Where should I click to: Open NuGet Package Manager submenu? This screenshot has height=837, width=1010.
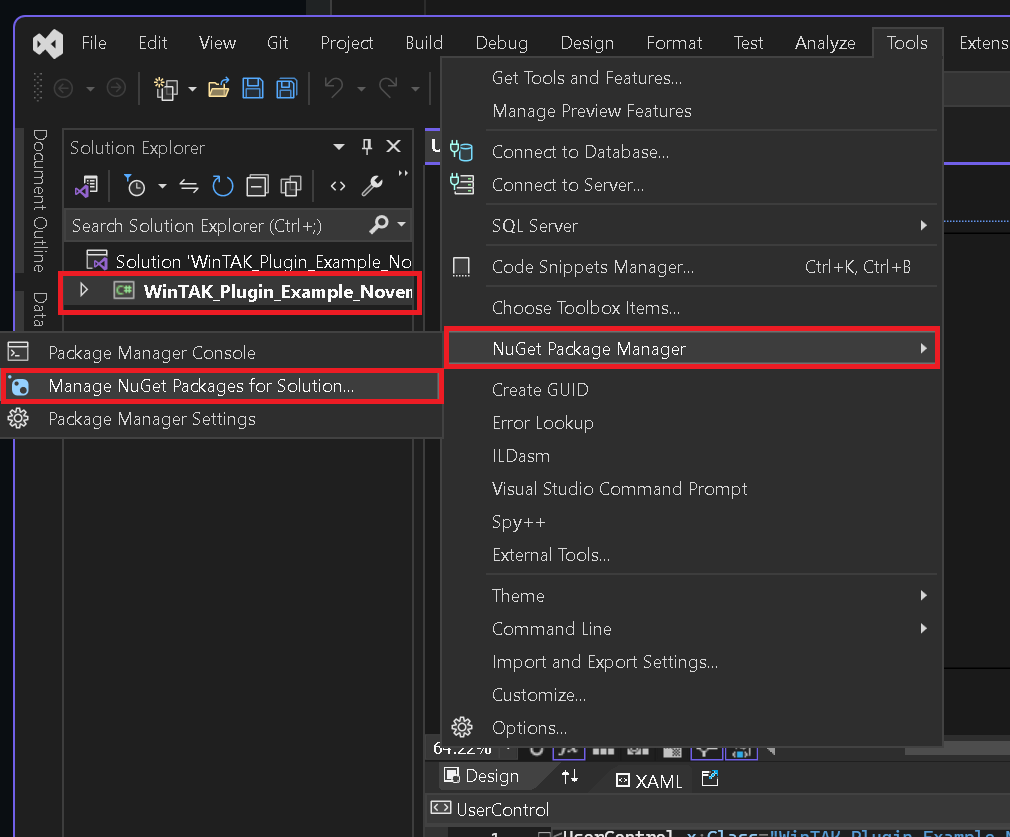click(x=692, y=349)
